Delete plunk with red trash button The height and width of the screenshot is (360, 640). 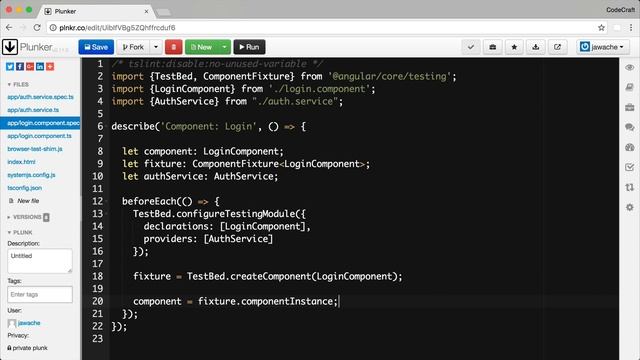[x=173, y=47]
